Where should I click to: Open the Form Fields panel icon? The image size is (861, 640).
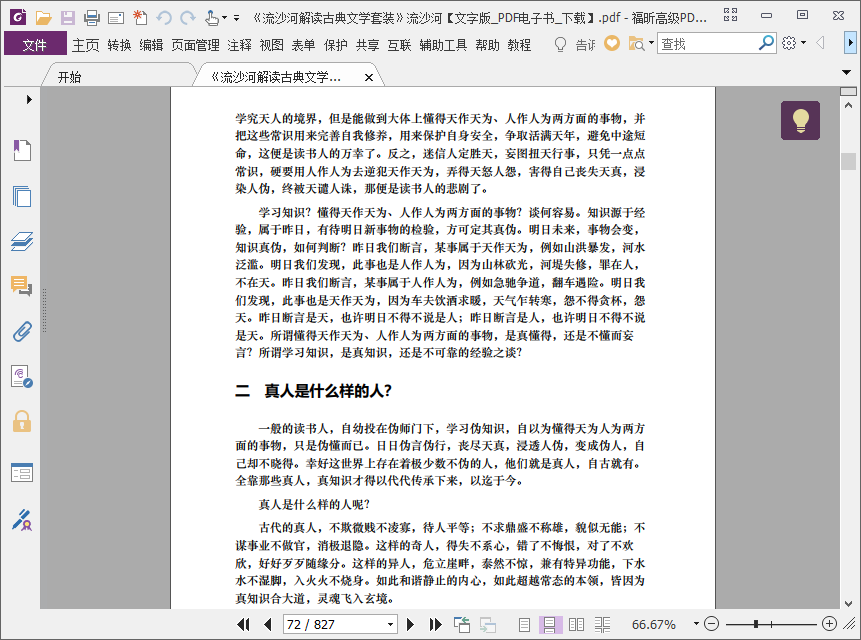[22, 473]
